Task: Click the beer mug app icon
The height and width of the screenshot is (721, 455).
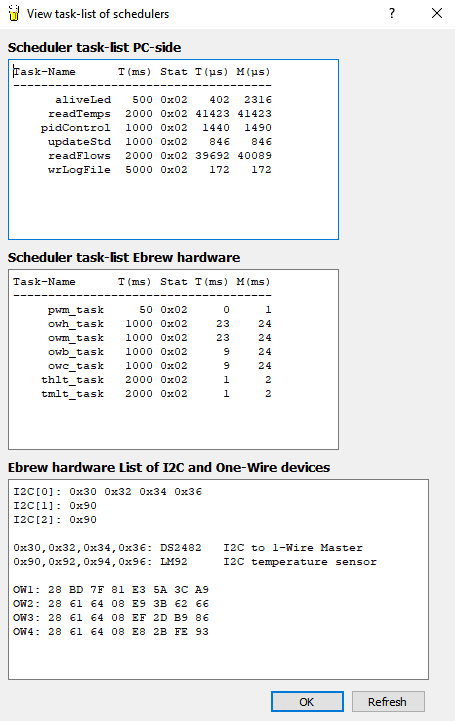Action: [14, 13]
